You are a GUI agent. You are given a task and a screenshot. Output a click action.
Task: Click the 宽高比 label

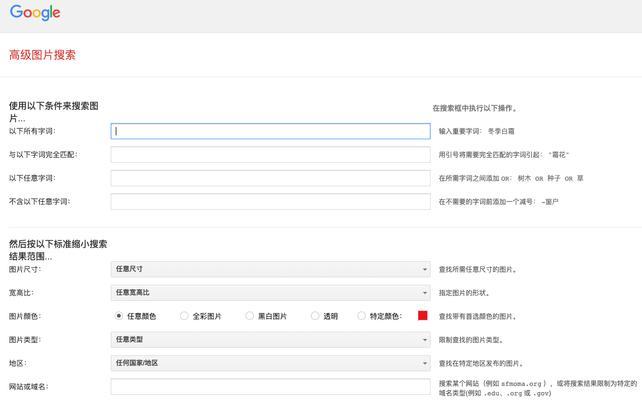click(21, 293)
